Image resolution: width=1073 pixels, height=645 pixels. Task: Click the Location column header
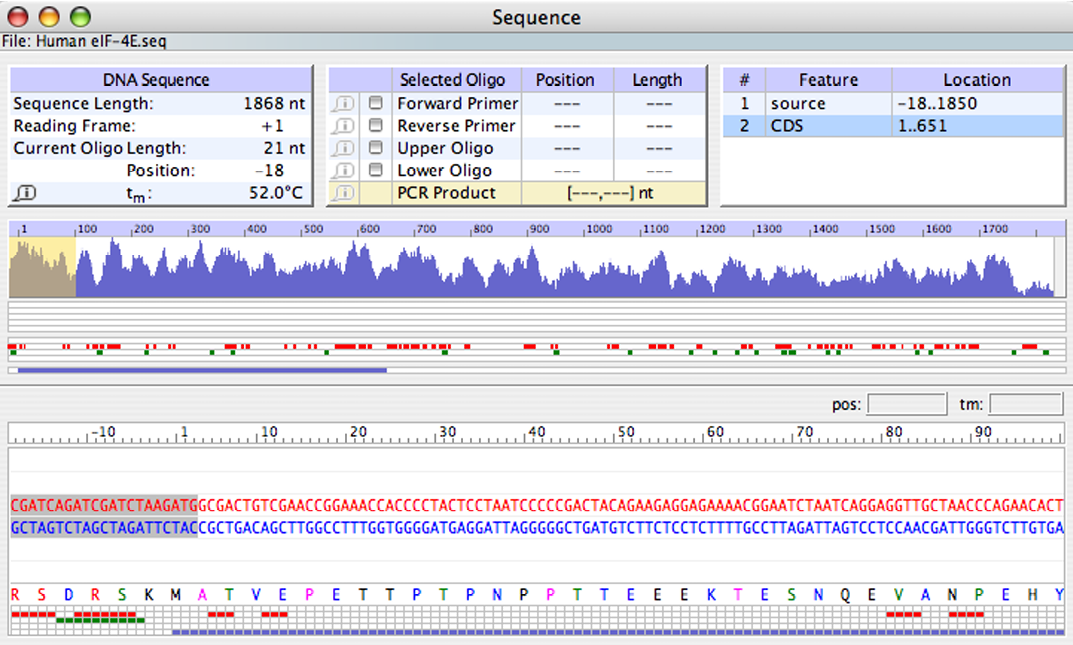pos(977,80)
